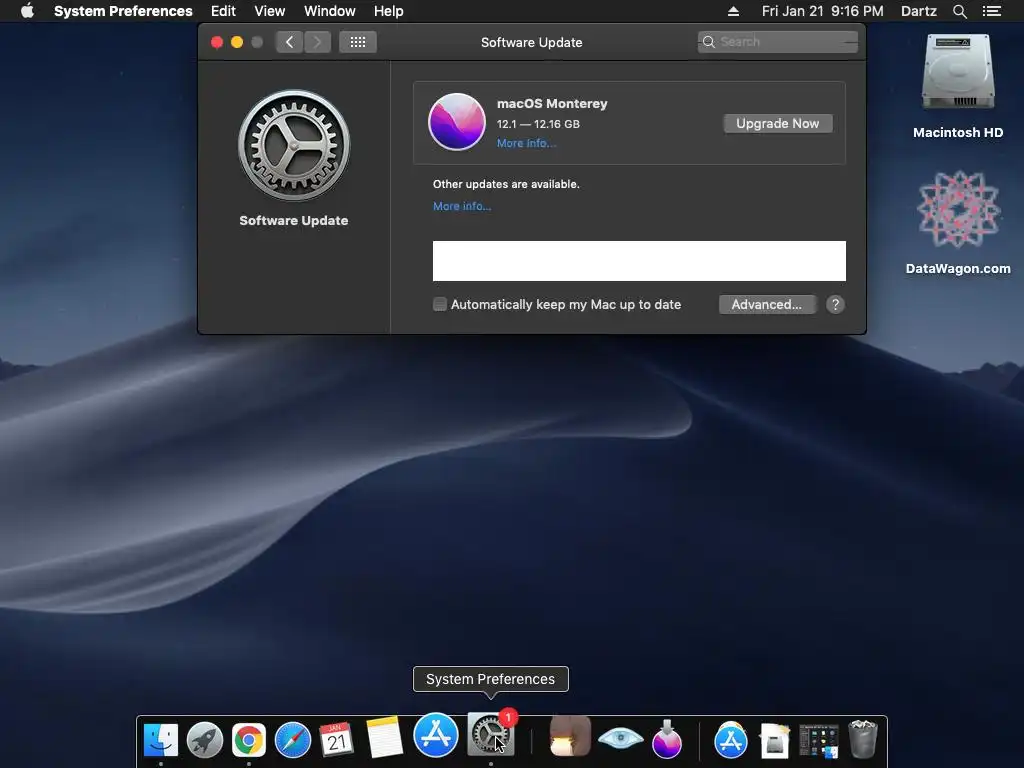Click System Preferences gear in Dock
The image size is (1024, 768).
[490, 735]
